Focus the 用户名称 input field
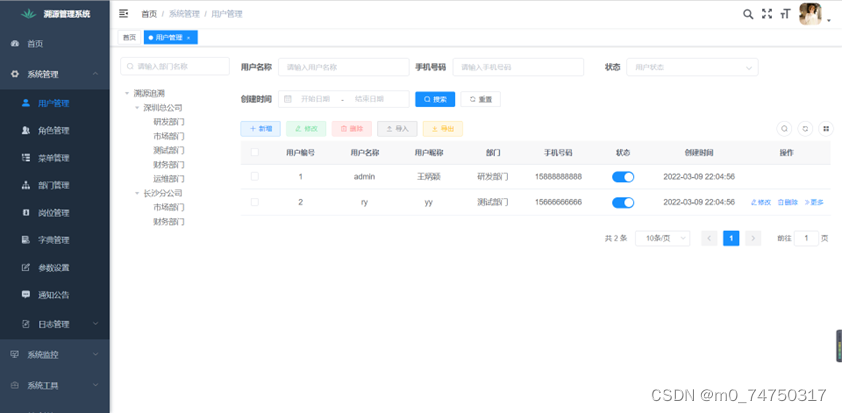 click(344, 67)
